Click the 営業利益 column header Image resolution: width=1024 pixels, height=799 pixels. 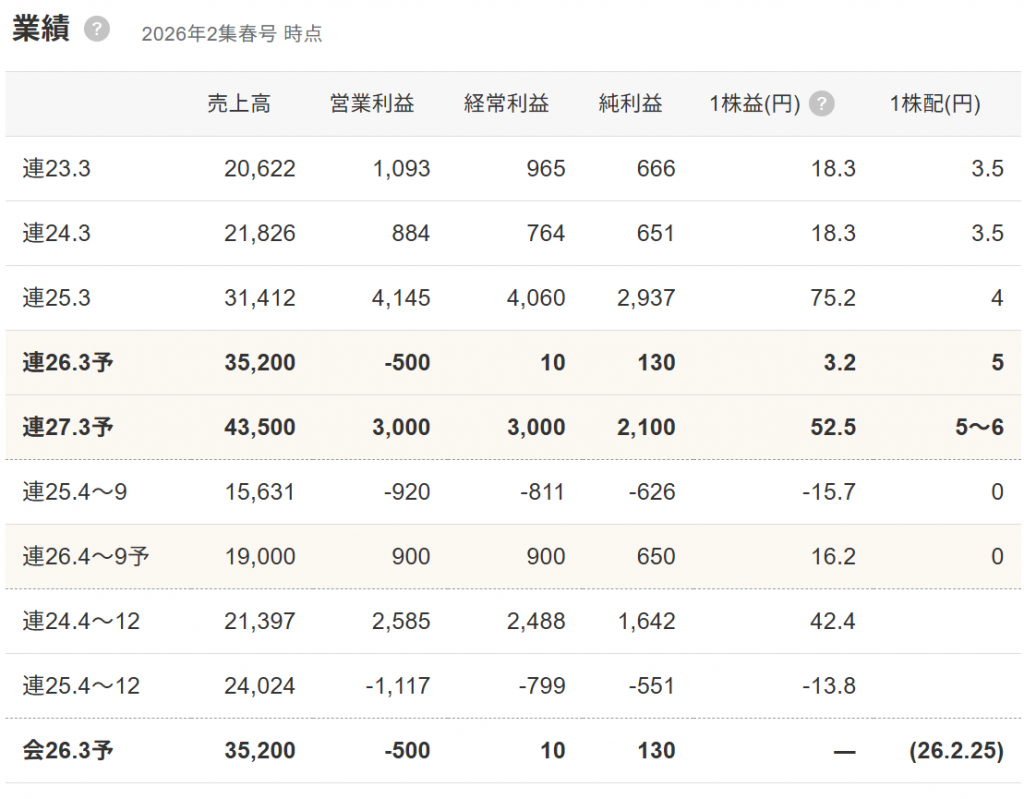[372, 104]
